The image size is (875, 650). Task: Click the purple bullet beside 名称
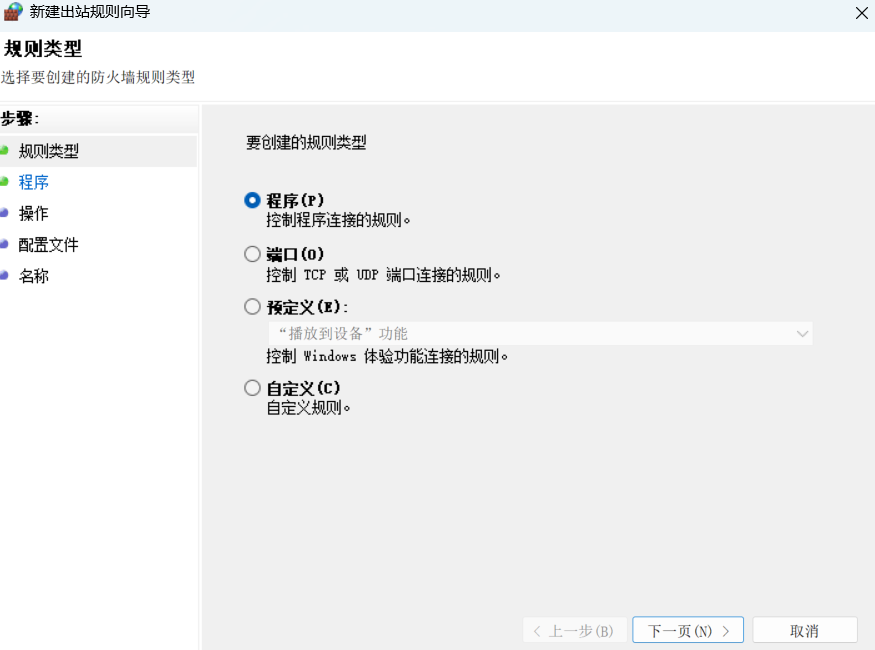coord(4,275)
